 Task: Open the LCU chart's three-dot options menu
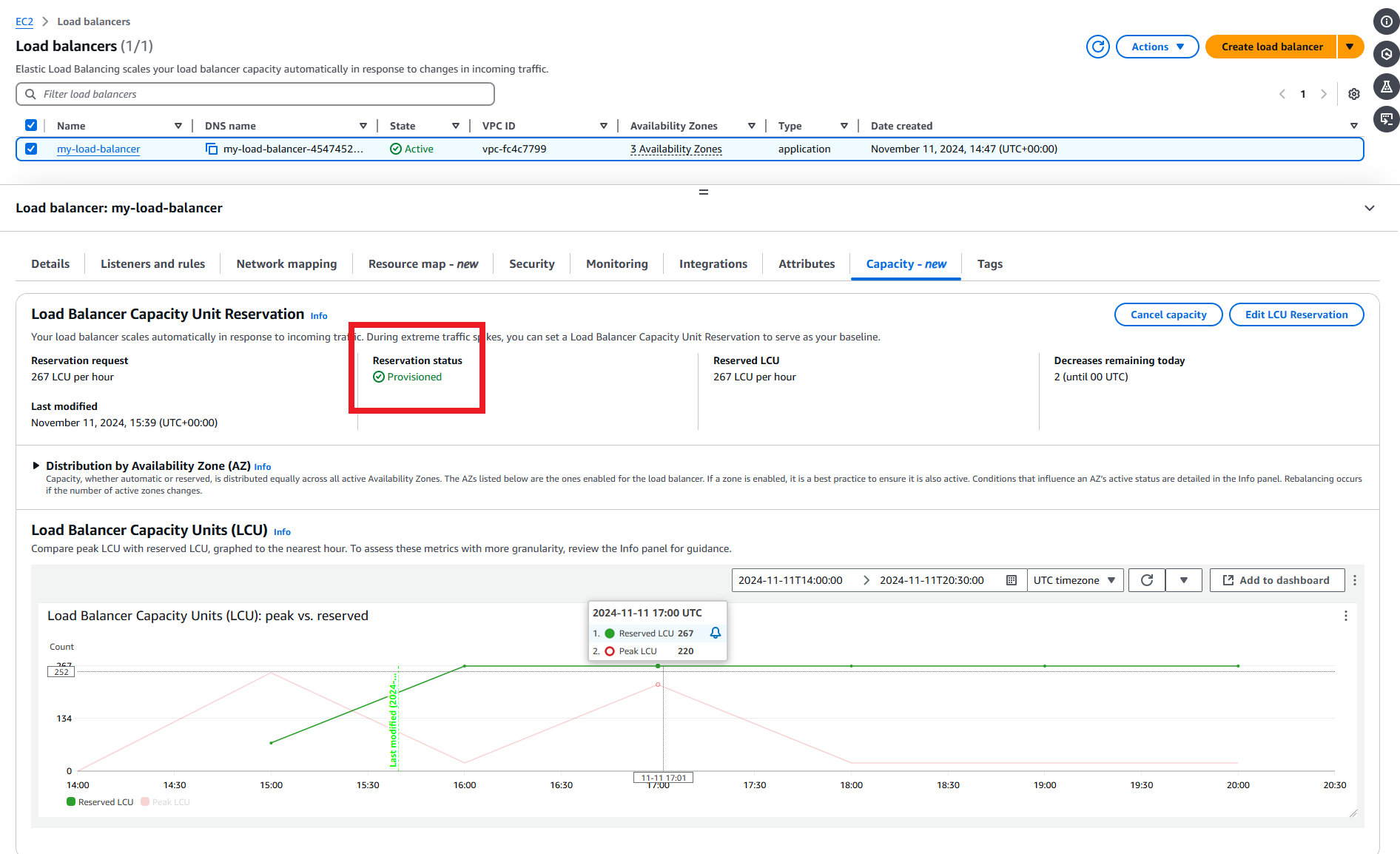pos(1346,616)
